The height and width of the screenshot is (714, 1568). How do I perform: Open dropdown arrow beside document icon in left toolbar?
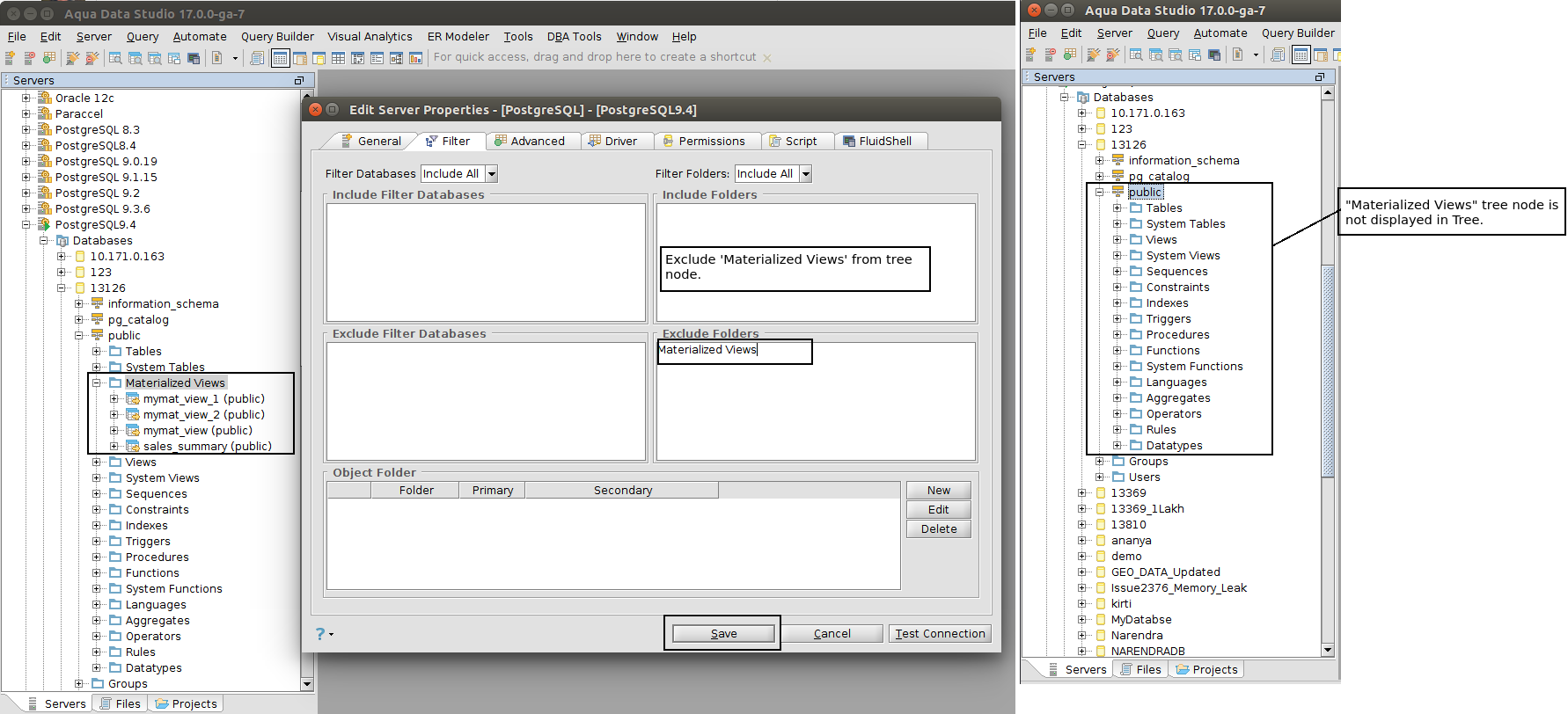click(x=235, y=59)
